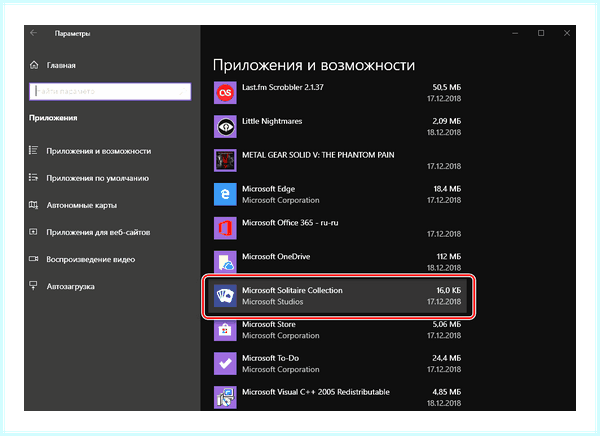
Task: Select Last.fm Scrobbler 2.1.37 entry
Action: pyautogui.click(x=283, y=87)
